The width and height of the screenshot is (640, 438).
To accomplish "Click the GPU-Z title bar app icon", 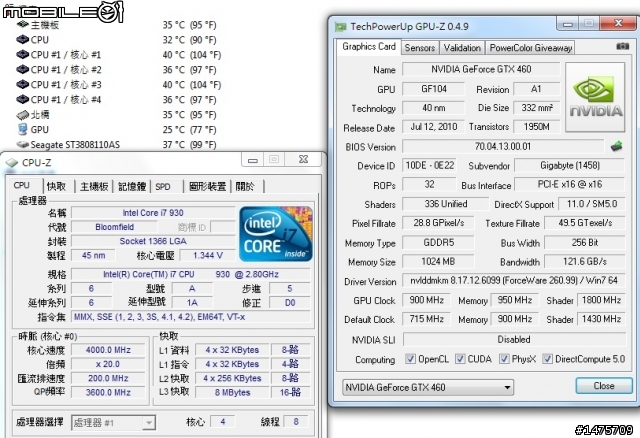I will coord(340,27).
